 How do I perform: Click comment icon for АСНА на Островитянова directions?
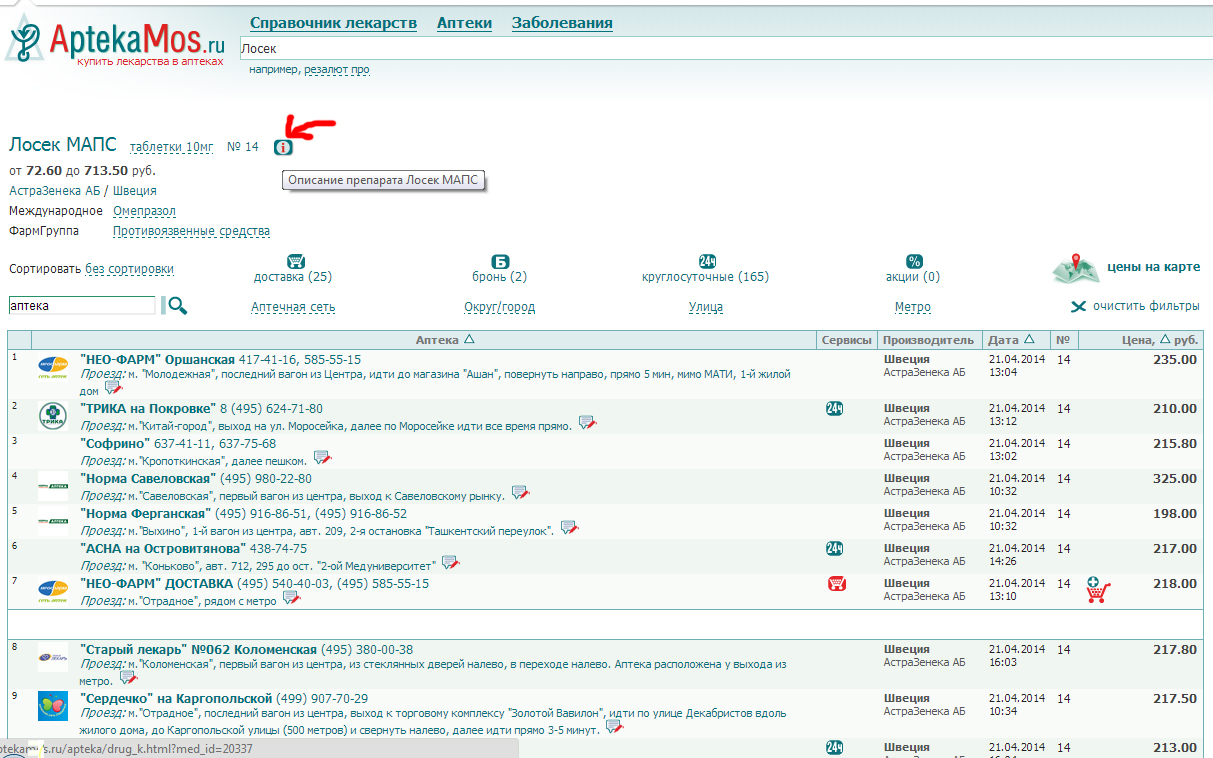[450, 562]
